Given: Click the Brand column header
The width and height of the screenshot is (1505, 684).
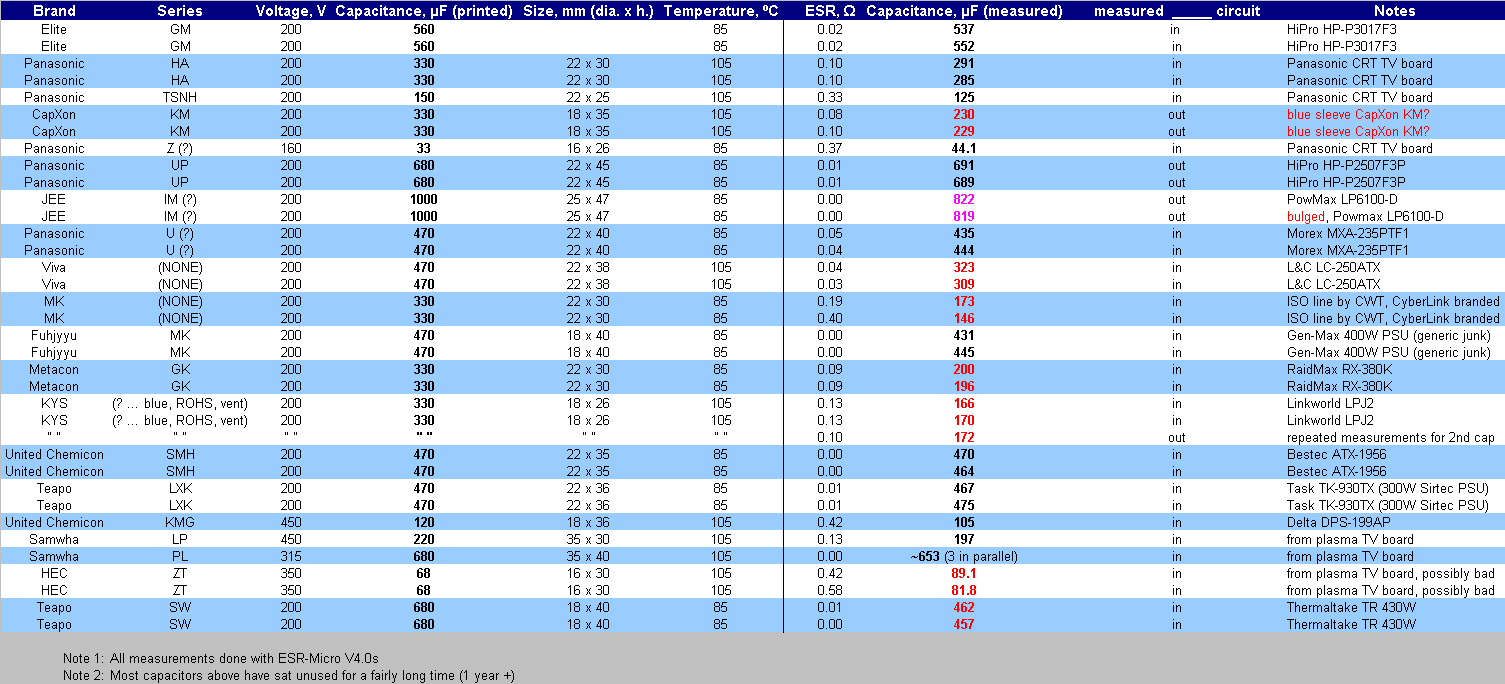Looking at the screenshot, I should coord(54,11).
